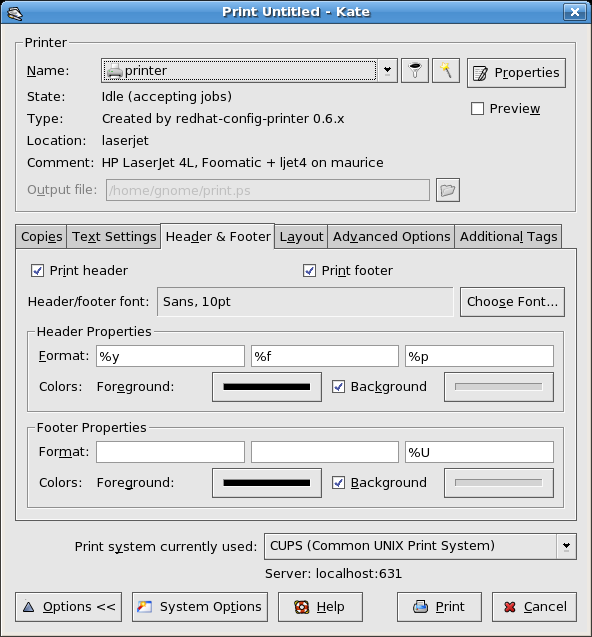This screenshot has height=637, width=592.
Task: Toggle the Print header checkbox
Action: tap(37, 271)
